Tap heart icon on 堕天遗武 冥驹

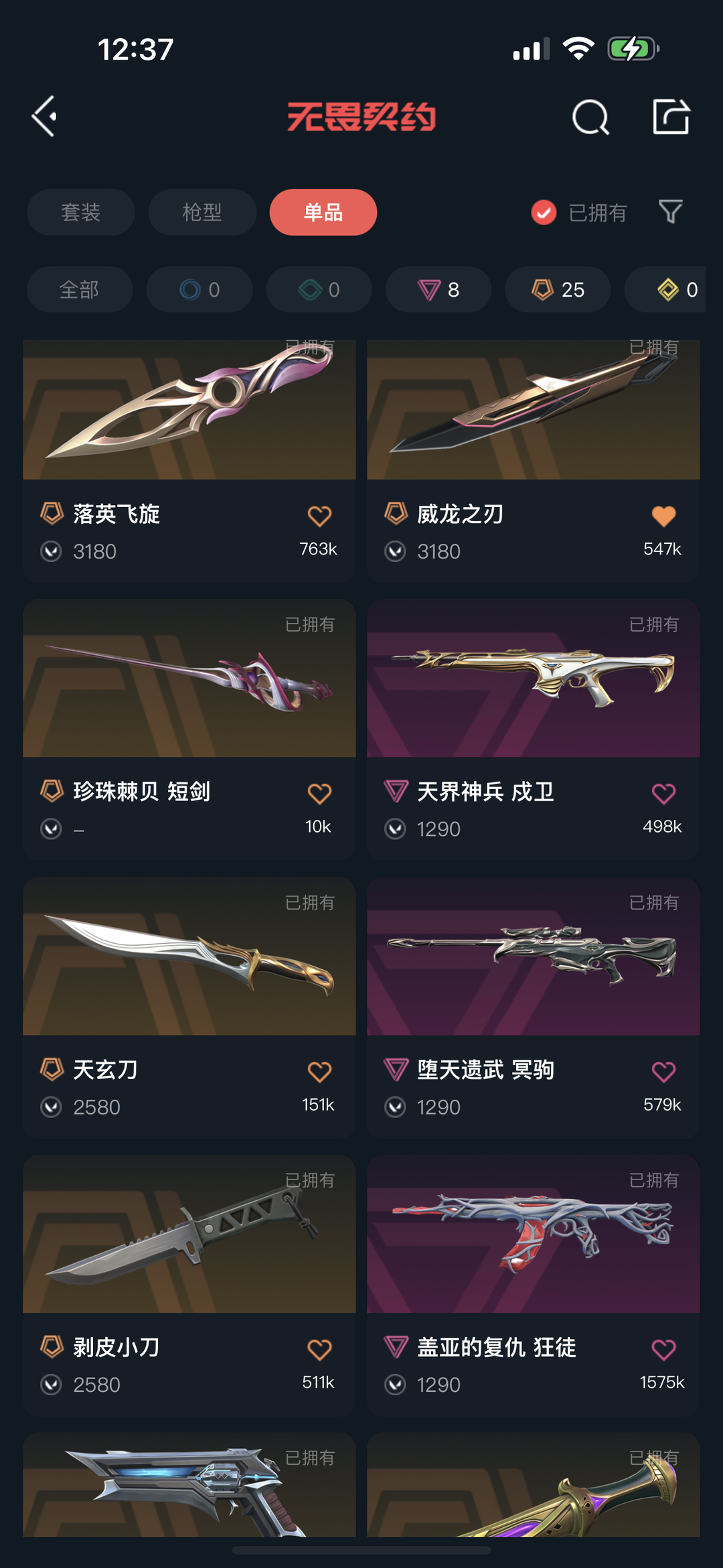(x=663, y=1072)
